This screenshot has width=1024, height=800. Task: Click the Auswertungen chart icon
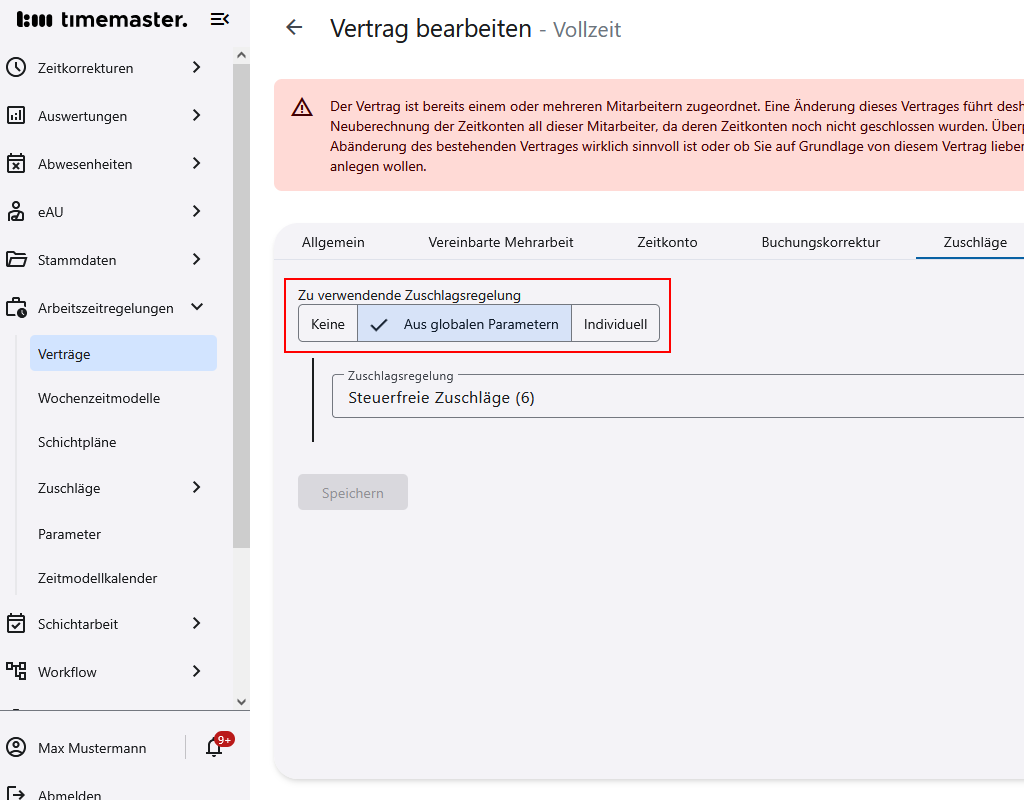tap(16, 116)
